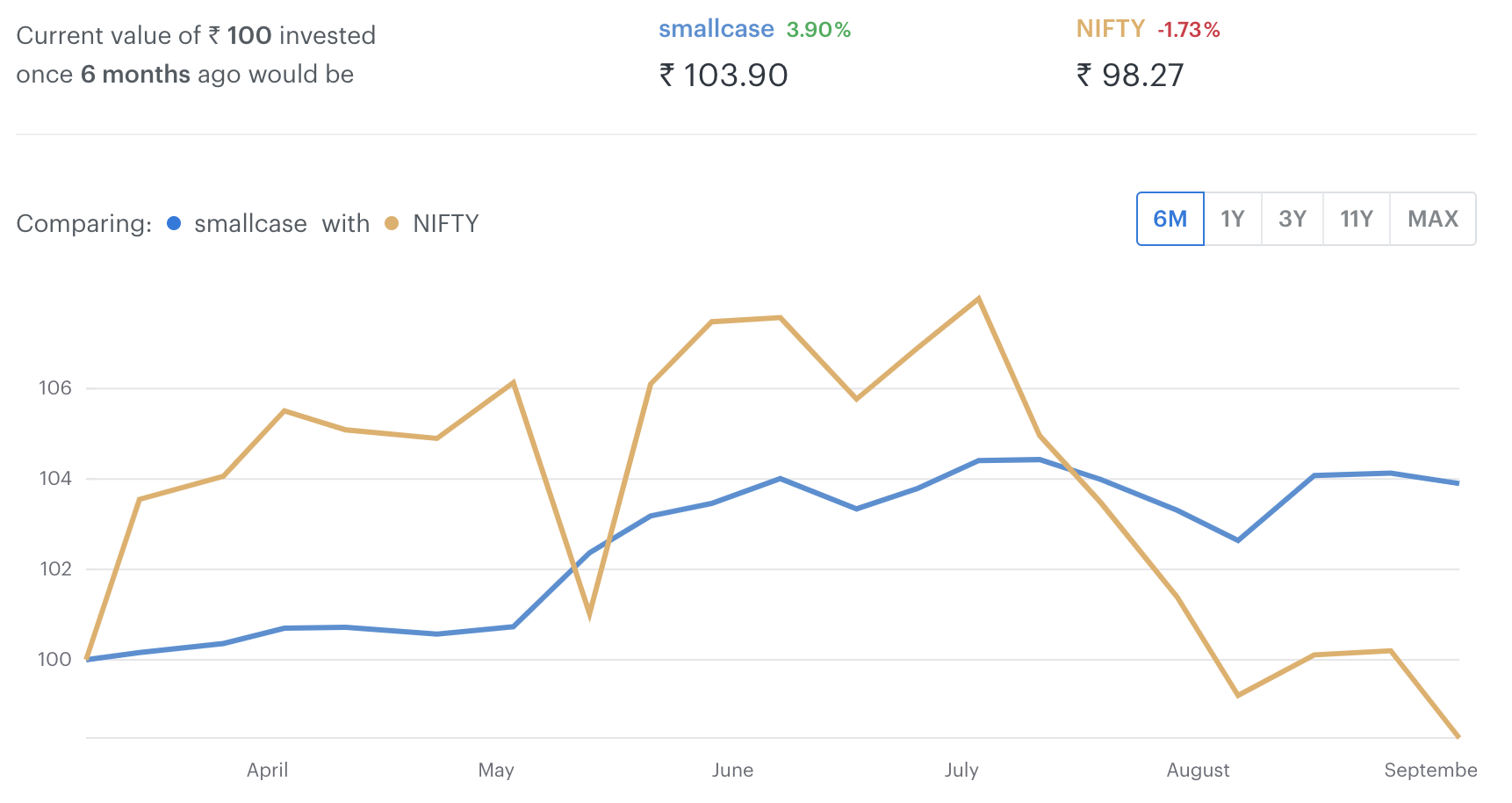Click the ₹ 103.90 smallcase value

coord(724,76)
